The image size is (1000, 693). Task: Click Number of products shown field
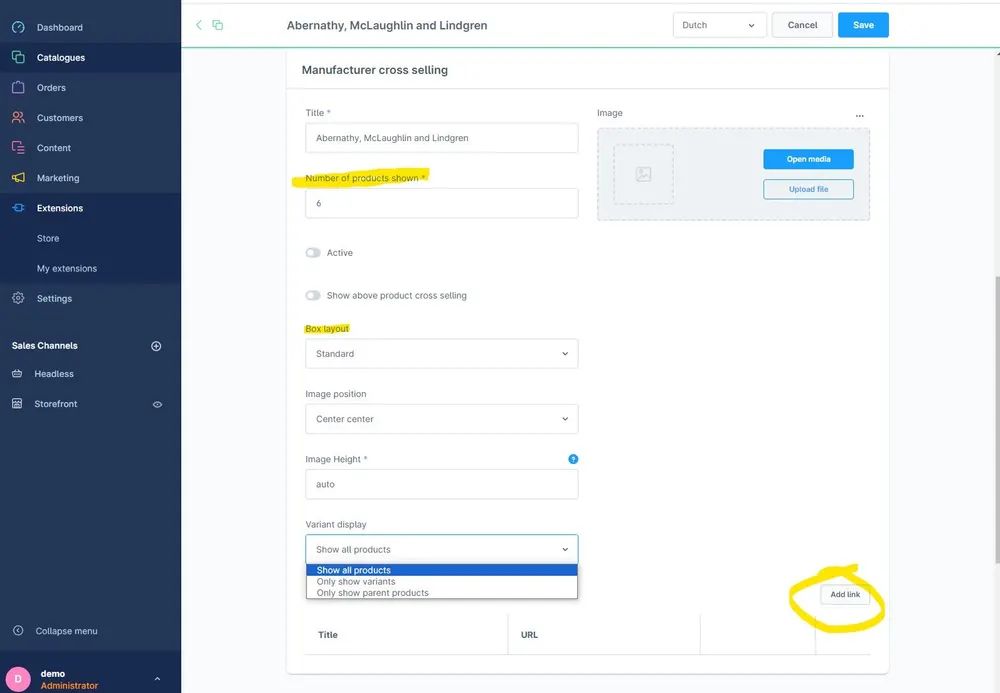(441, 203)
